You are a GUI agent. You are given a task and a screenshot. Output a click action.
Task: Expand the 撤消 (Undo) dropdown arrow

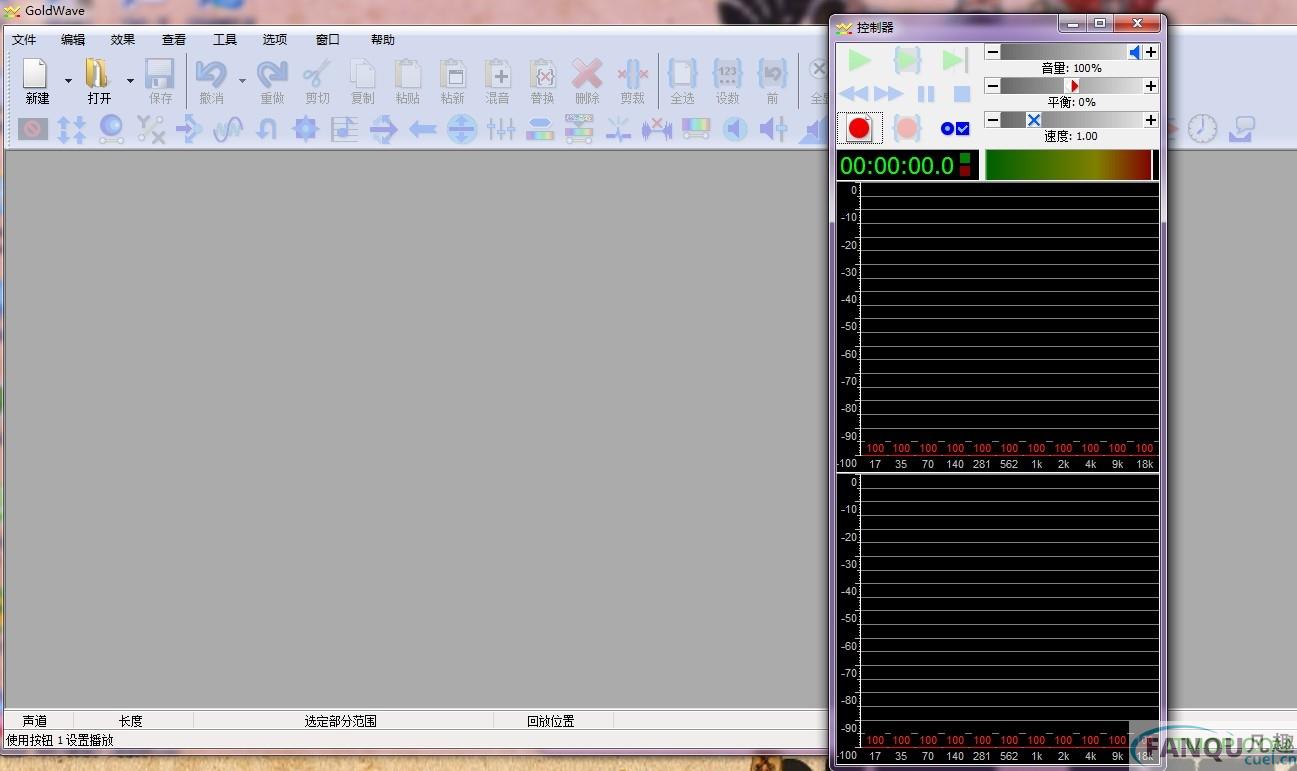pyautogui.click(x=242, y=80)
